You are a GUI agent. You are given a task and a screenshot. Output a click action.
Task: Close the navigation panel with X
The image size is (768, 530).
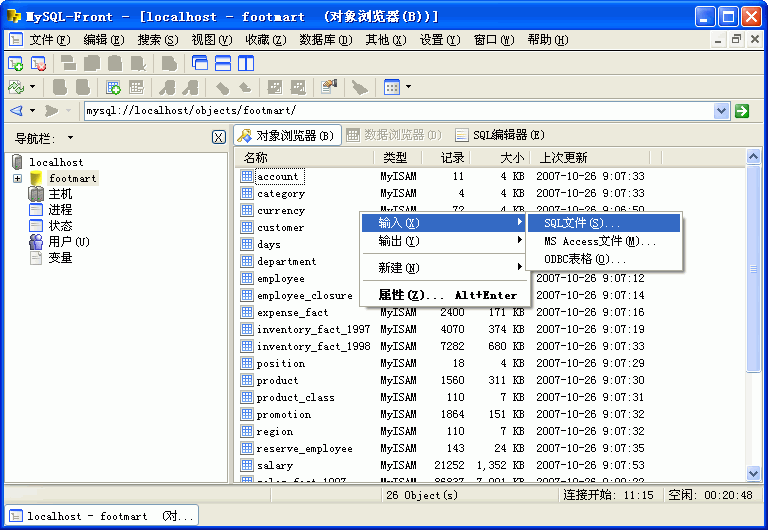point(219,137)
